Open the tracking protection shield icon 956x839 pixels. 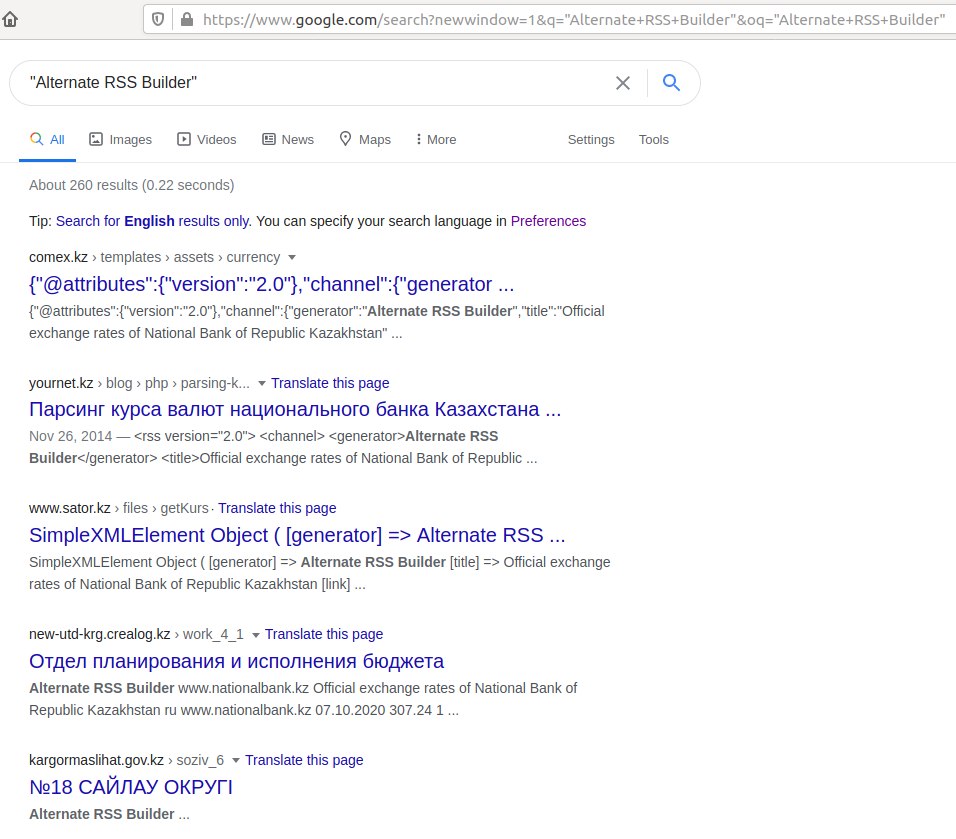158,20
